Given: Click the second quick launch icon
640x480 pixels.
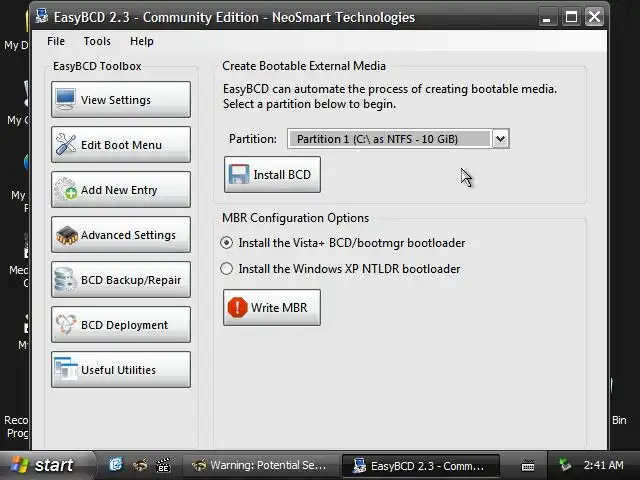Looking at the screenshot, I should tap(140, 464).
